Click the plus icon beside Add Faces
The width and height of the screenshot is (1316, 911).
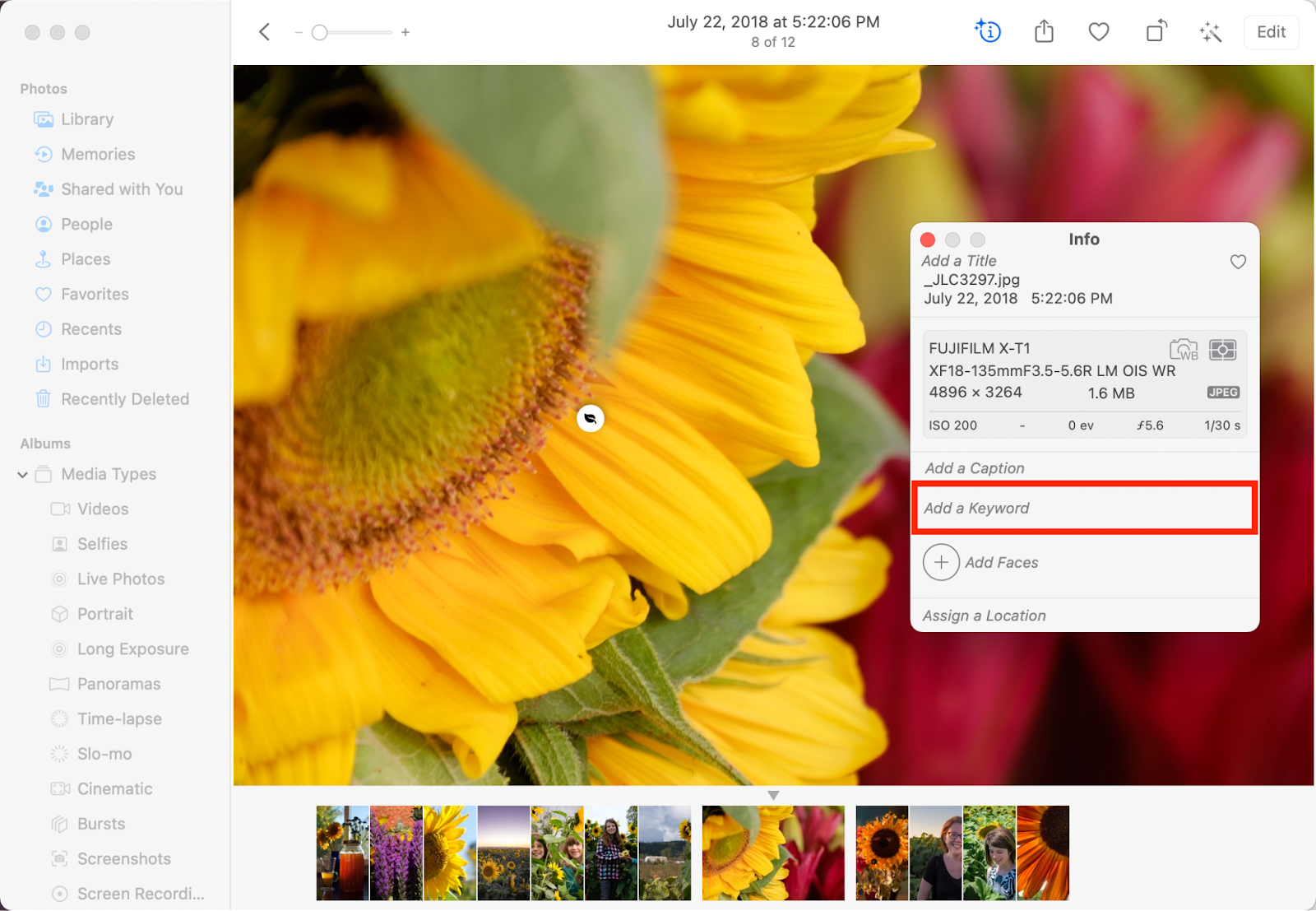[x=941, y=563]
